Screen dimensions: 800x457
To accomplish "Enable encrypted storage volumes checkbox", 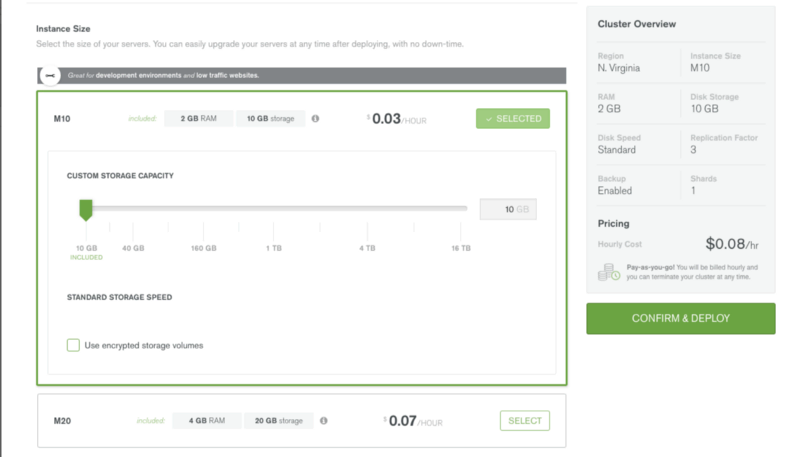I will (x=73, y=345).
